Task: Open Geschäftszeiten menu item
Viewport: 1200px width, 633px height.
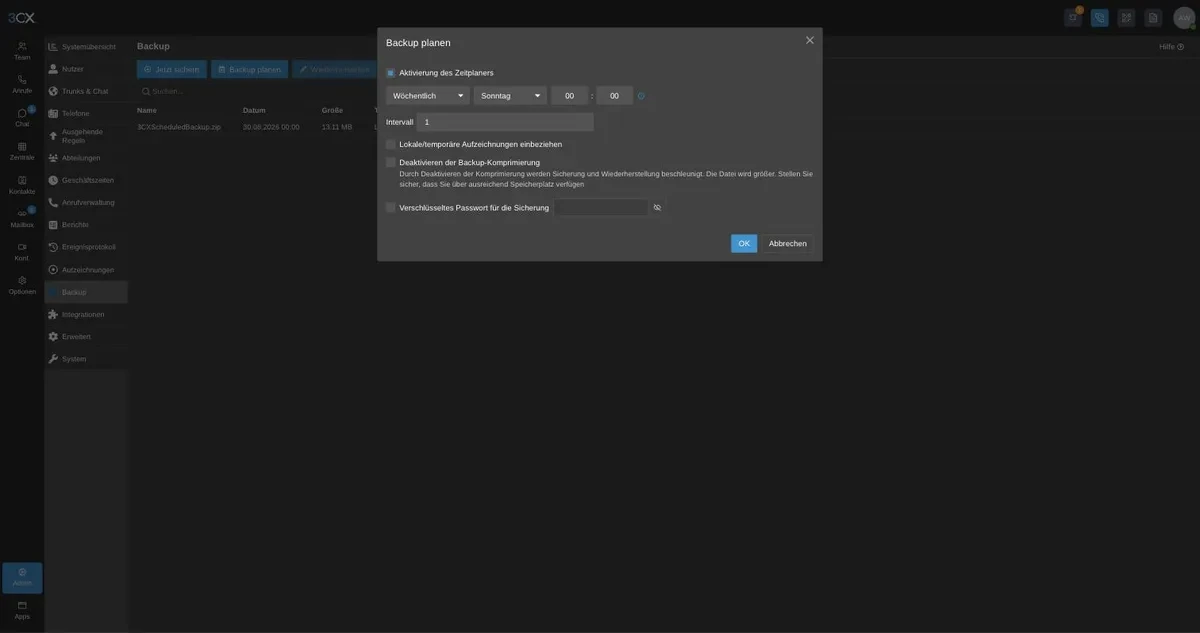Action: click(x=86, y=180)
